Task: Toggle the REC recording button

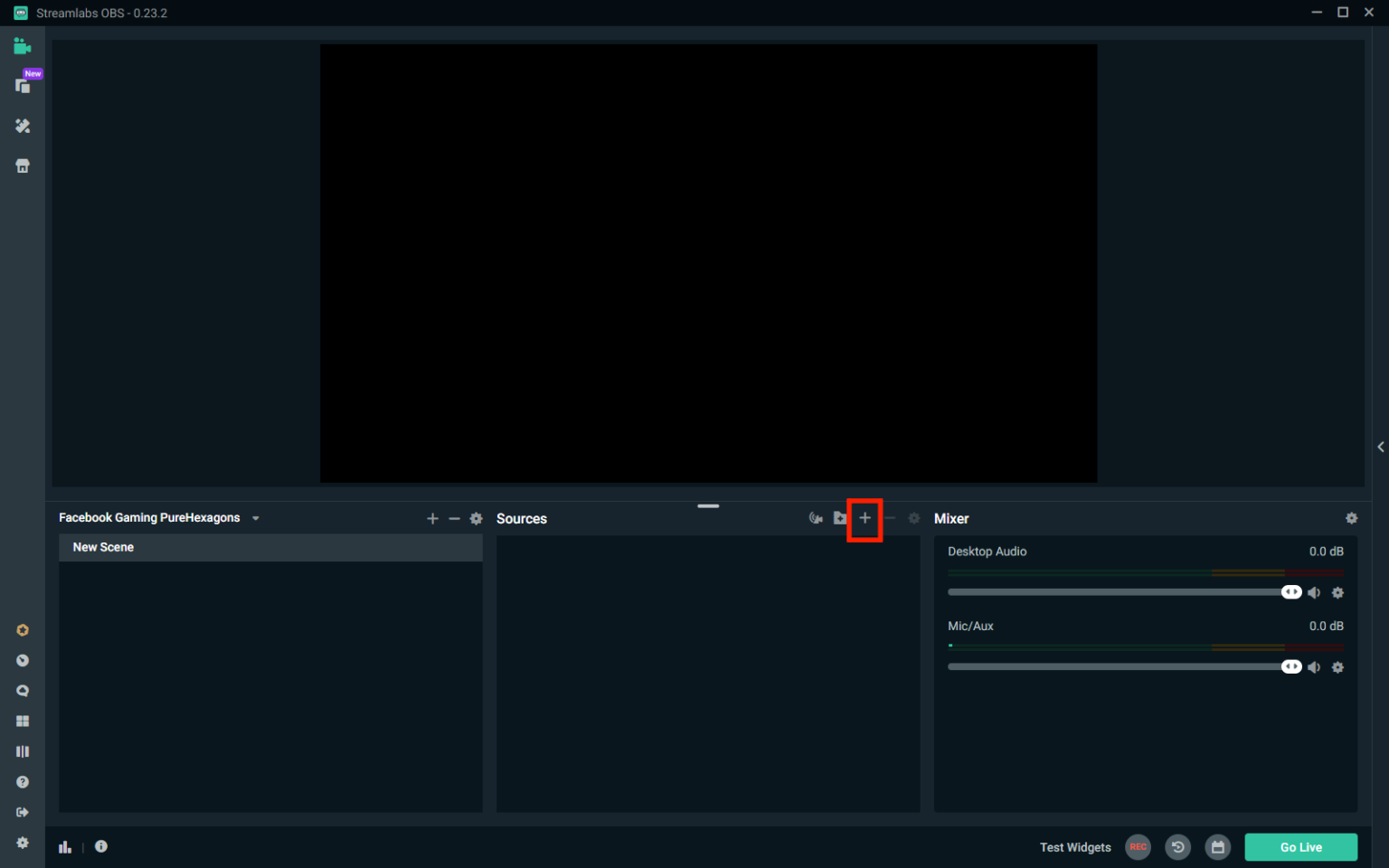Action: (x=1138, y=847)
